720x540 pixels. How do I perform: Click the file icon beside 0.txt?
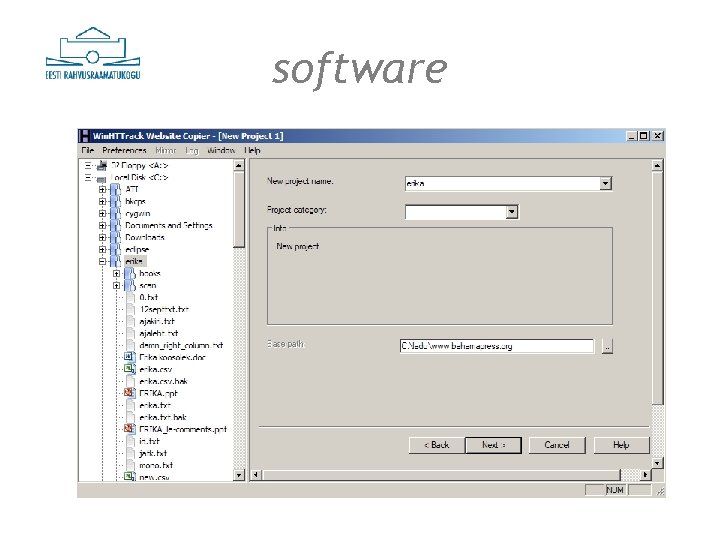[x=130, y=297]
